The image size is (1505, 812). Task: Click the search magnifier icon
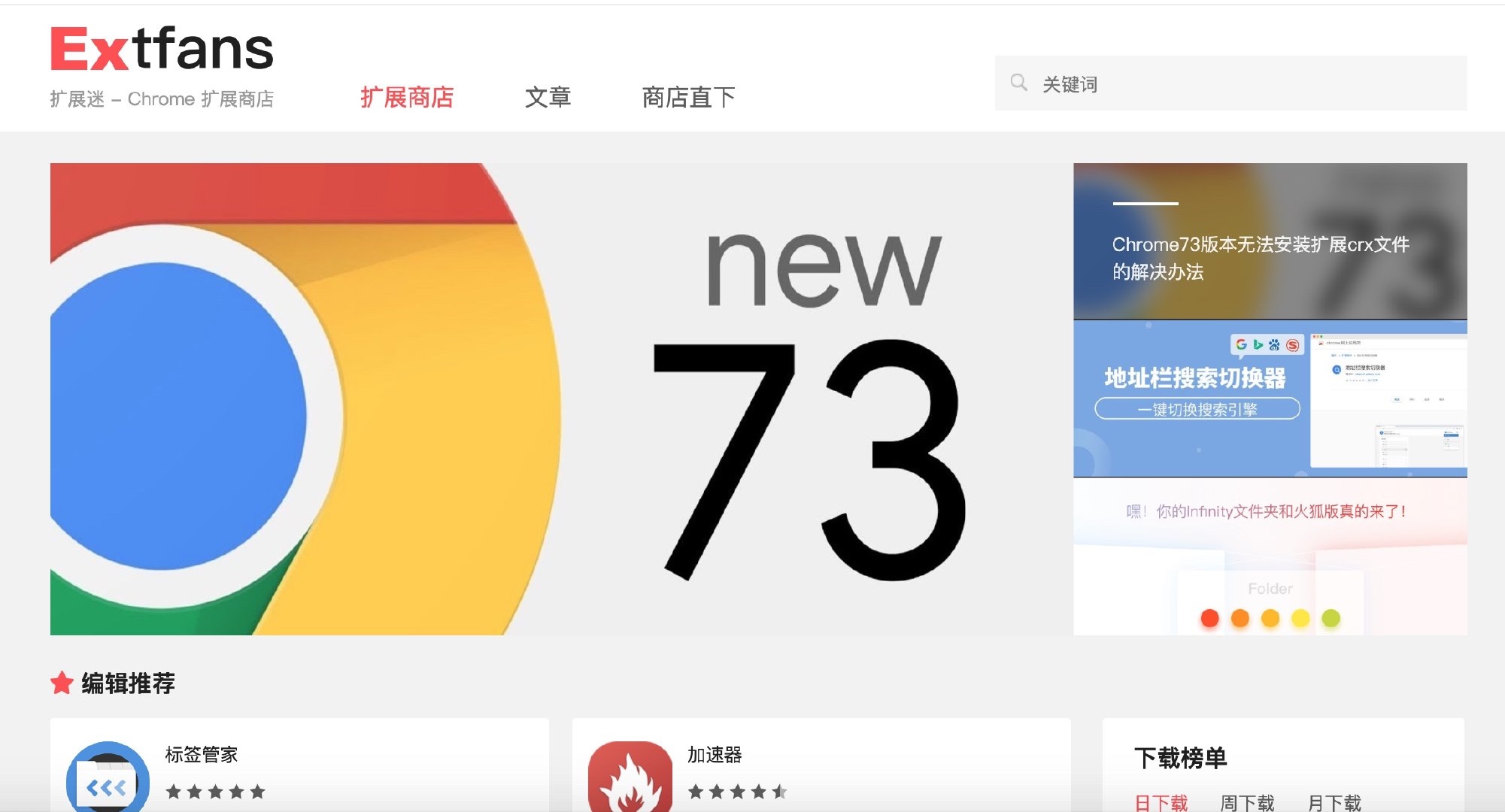click(1018, 83)
